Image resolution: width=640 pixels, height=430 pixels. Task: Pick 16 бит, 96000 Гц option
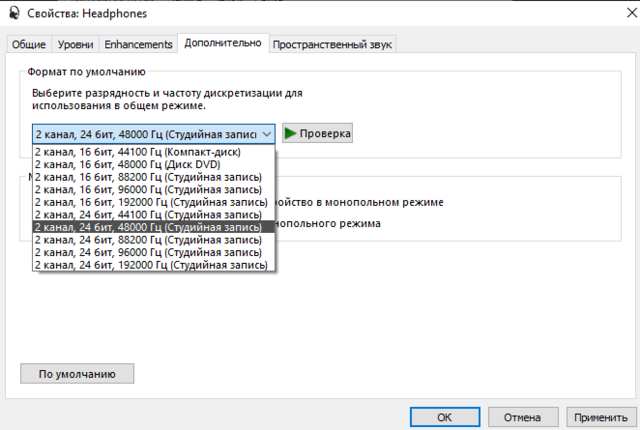[152, 189]
